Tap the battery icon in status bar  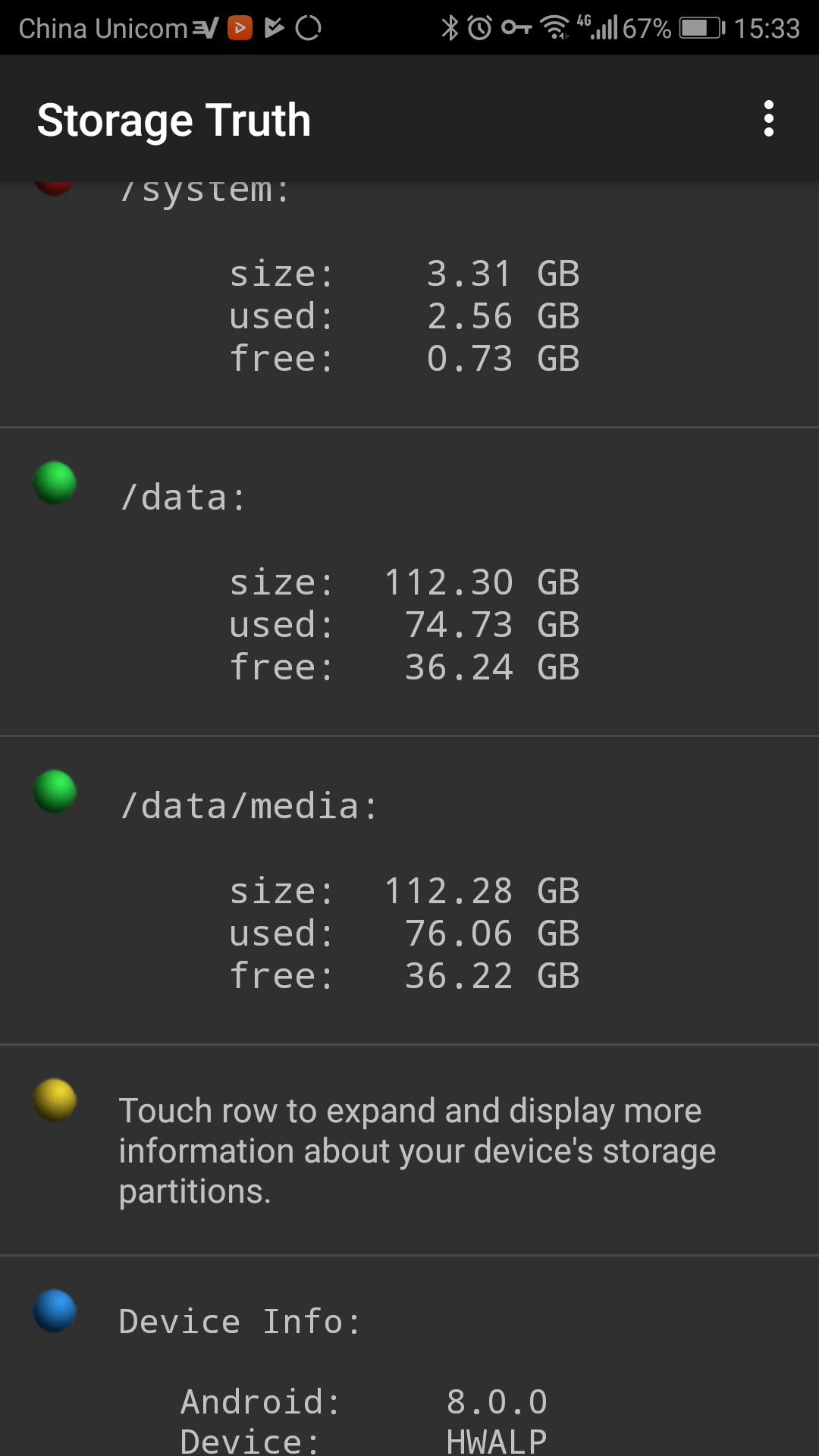pos(701,28)
